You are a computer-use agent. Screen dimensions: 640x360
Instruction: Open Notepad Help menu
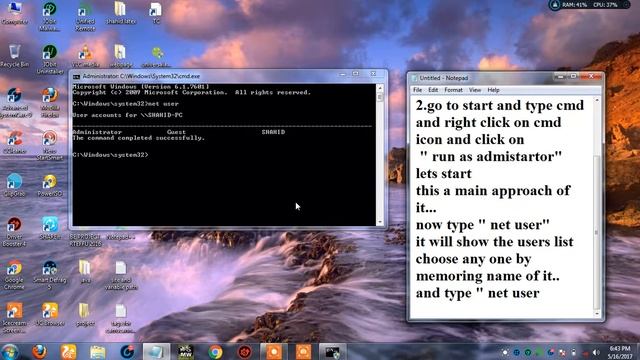pyautogui.click(x=493, y=90)
